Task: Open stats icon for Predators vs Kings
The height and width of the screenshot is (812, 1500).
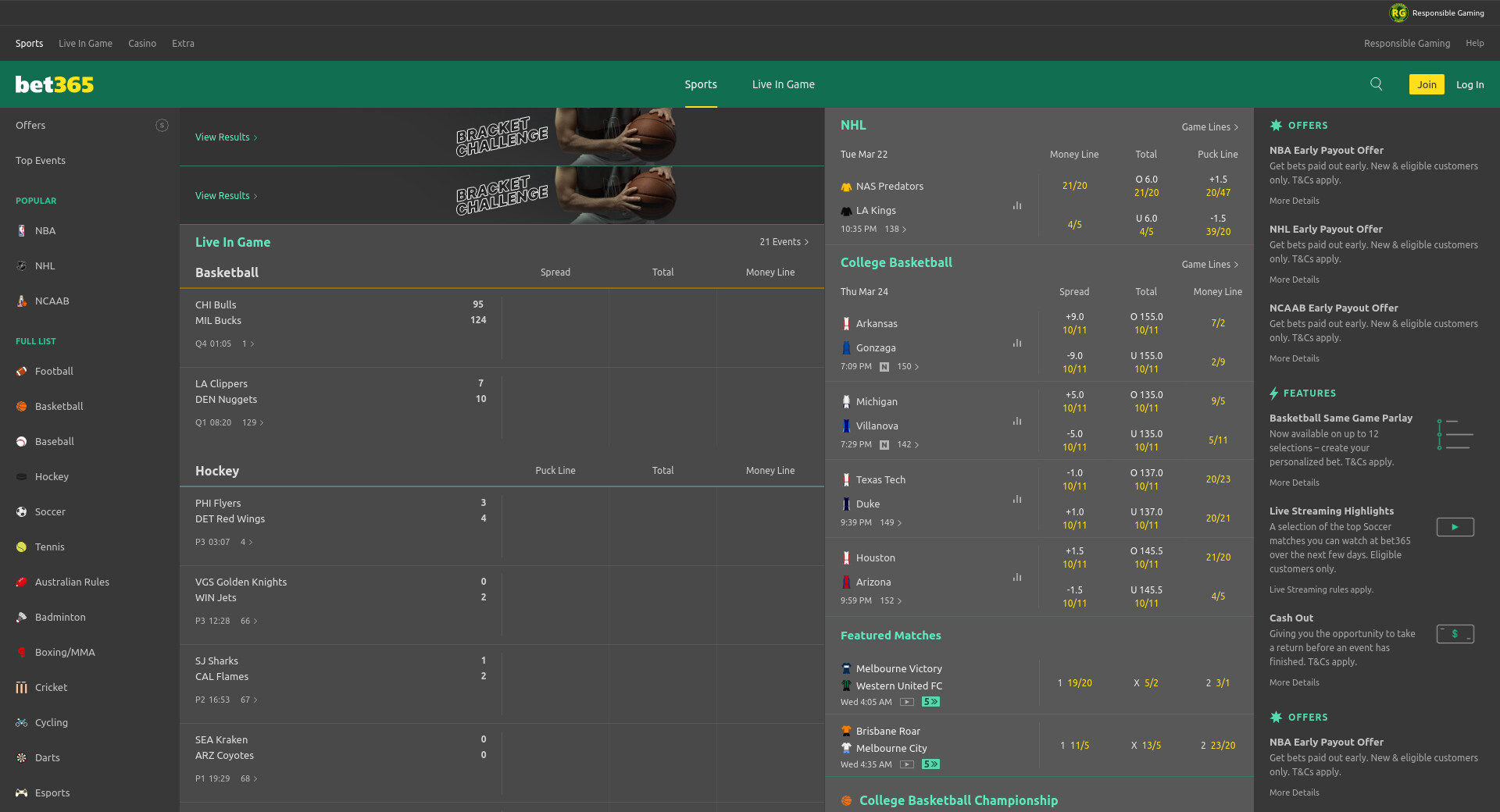Action: tap(1016, 206)
